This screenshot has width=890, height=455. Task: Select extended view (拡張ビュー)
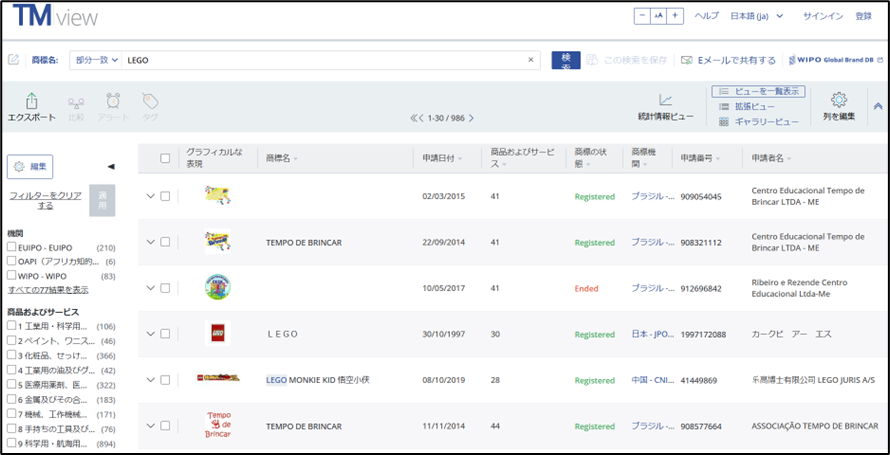[747, 107]
